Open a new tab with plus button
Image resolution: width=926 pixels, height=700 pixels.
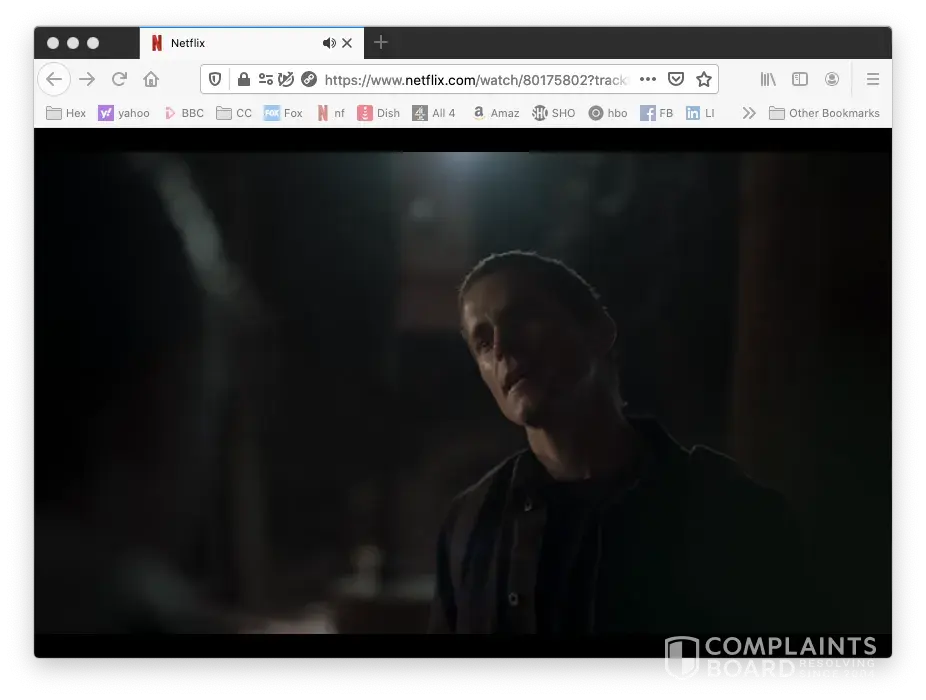pos(380,42)
